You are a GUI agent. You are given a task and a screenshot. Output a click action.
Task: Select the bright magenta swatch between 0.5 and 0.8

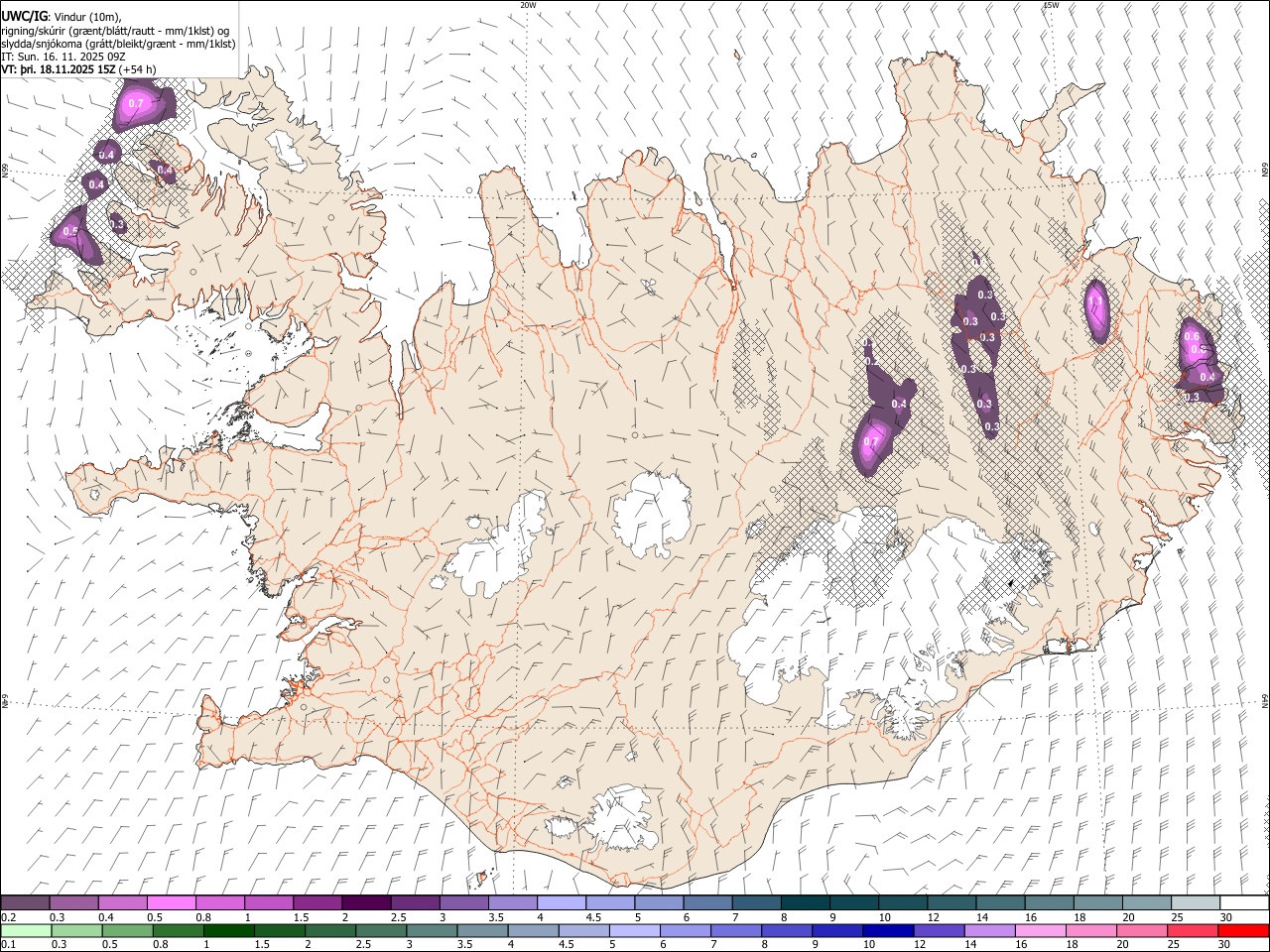tap(172, 903)
